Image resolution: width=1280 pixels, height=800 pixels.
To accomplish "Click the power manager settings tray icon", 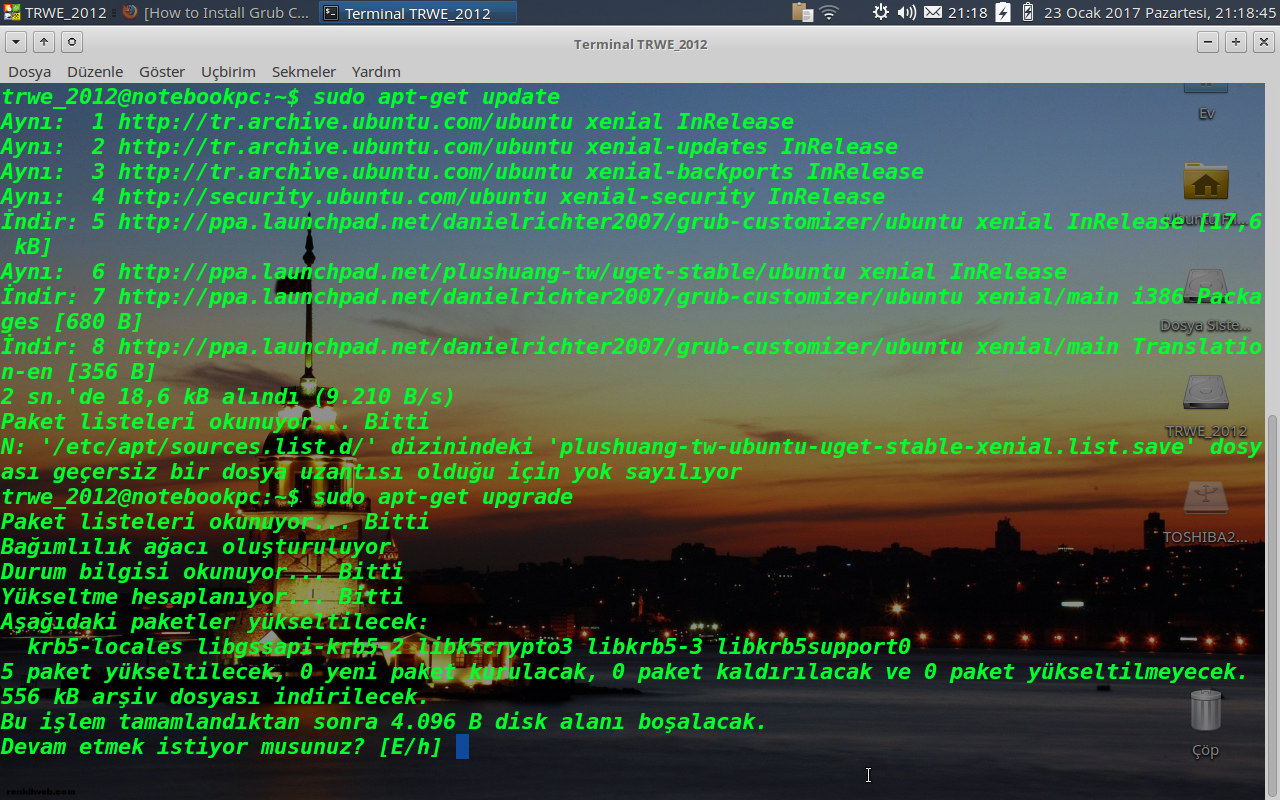I will click(881, 13).
